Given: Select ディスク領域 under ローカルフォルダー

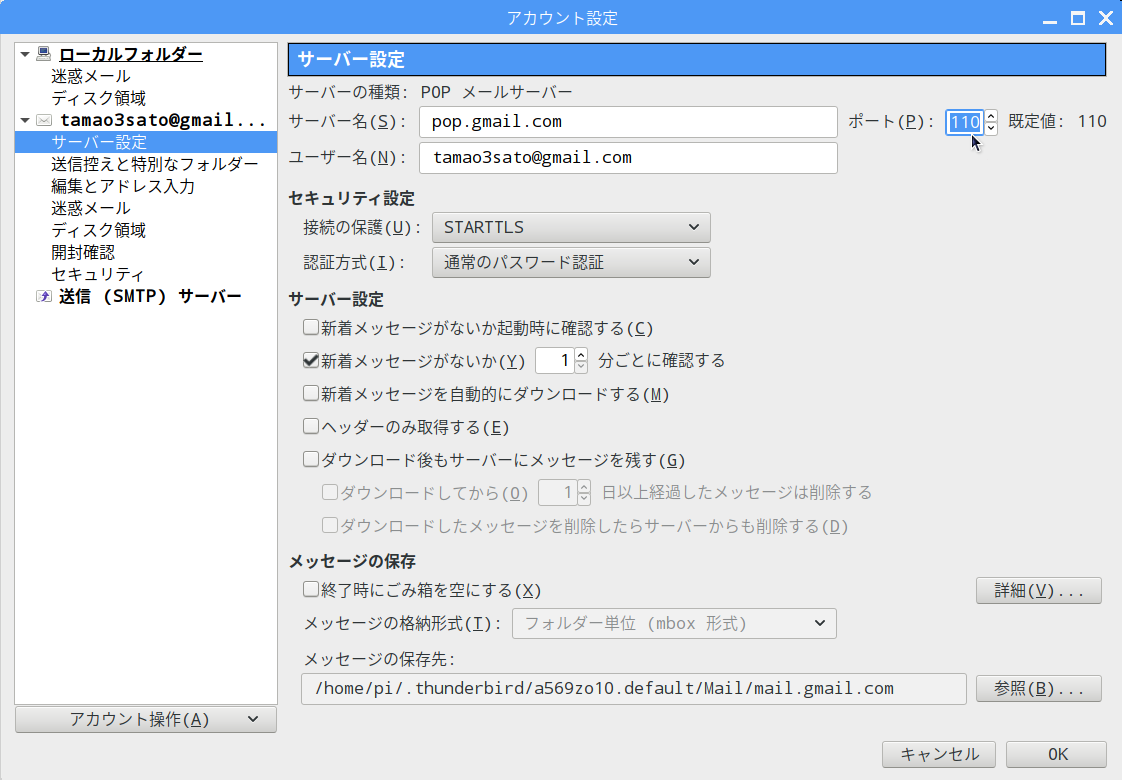Looking at the screenshot, I should tap(99, 98).
